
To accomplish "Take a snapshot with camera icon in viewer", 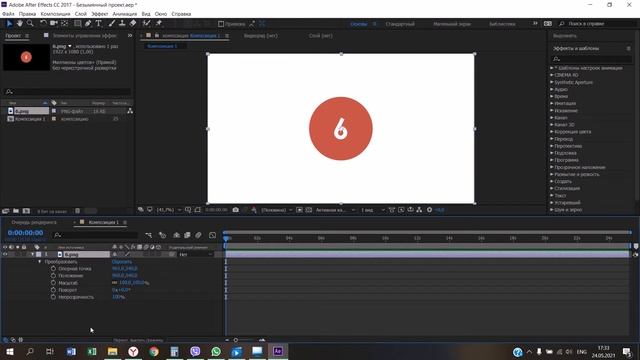I will pyautogui.click(x=236, y=210).
